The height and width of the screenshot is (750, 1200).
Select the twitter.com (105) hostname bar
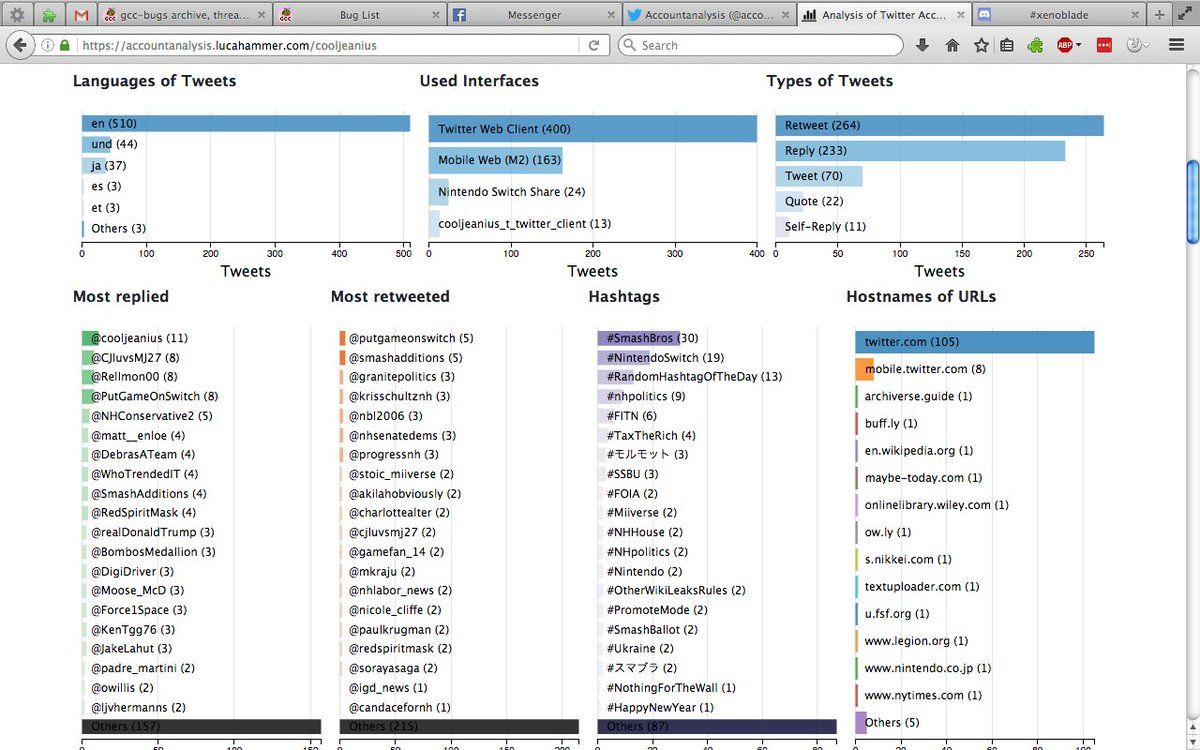click(x=975, y=342)
